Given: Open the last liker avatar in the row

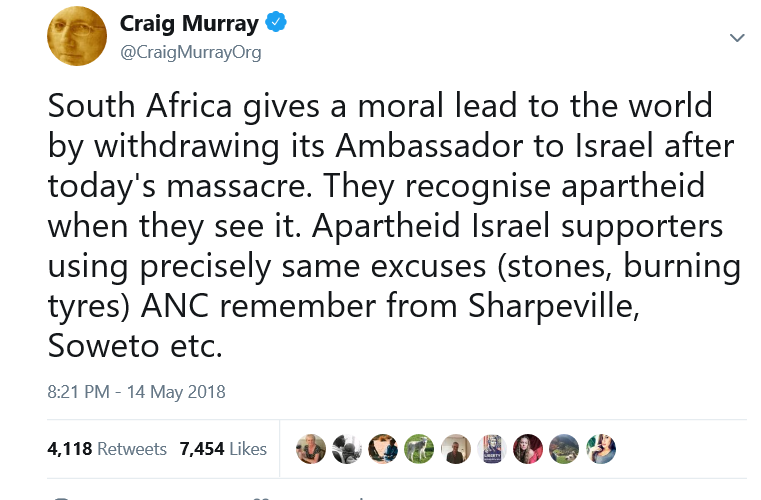Looking at the screenshot, I should tap(601, 449).
